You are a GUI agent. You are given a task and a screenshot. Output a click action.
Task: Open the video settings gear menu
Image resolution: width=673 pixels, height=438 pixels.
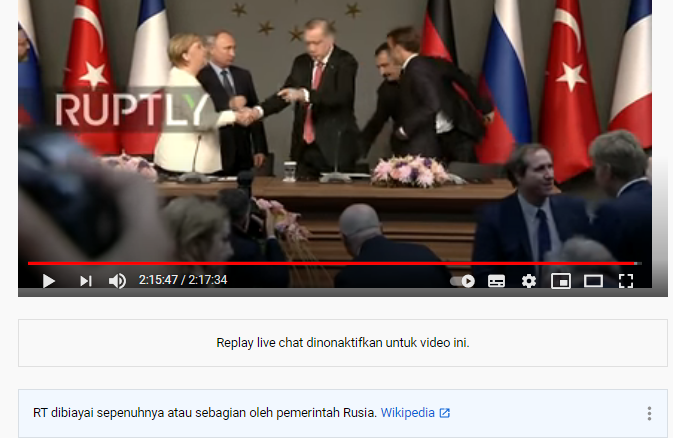[529, 281]
